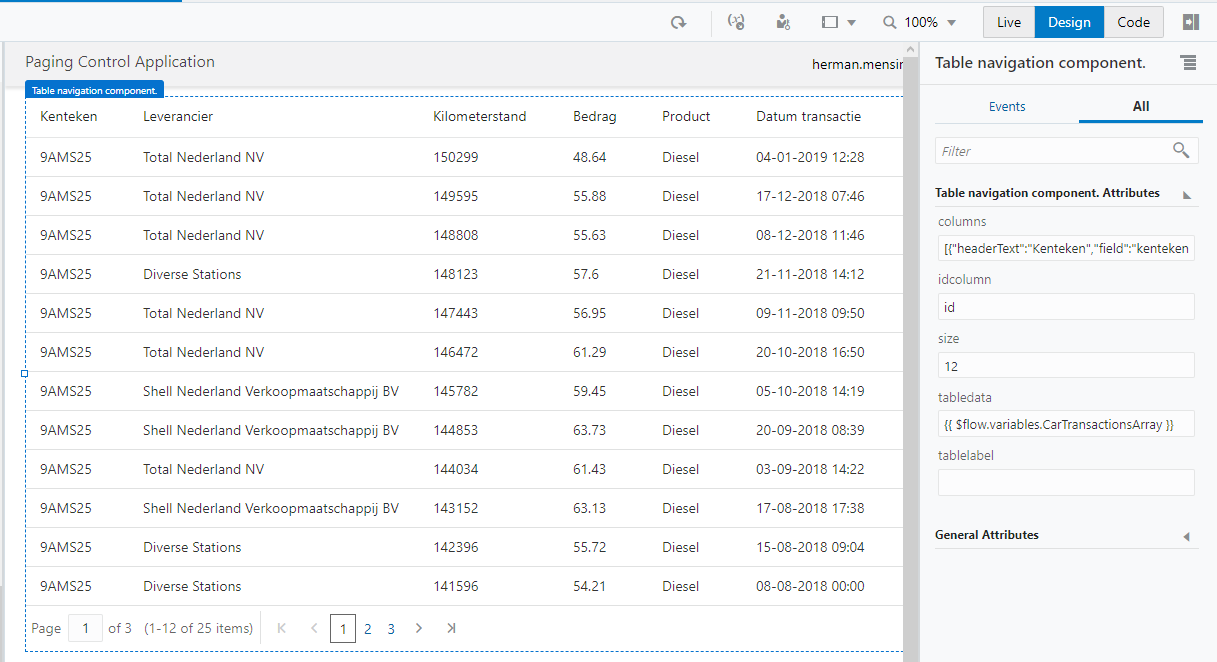Click the user persona icon in toolbar
Image resolution: width=1217 pixels, height=662 pixels.
pyautogui.click(x=783, y=22)
